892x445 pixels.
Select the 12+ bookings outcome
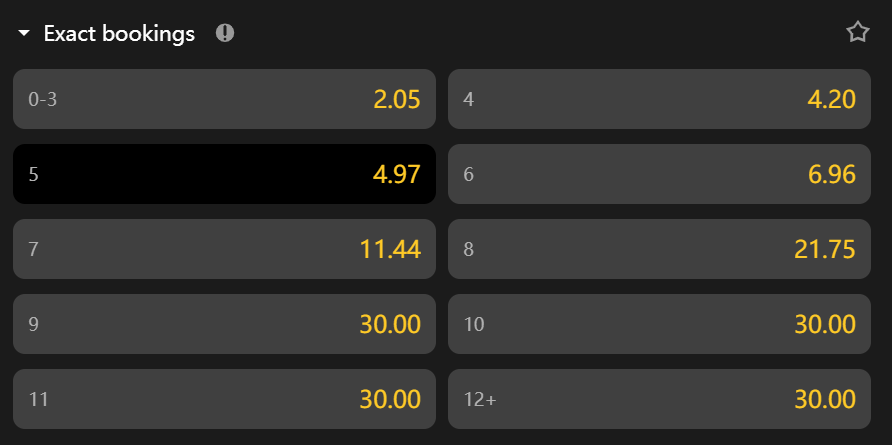pos(659,399)
